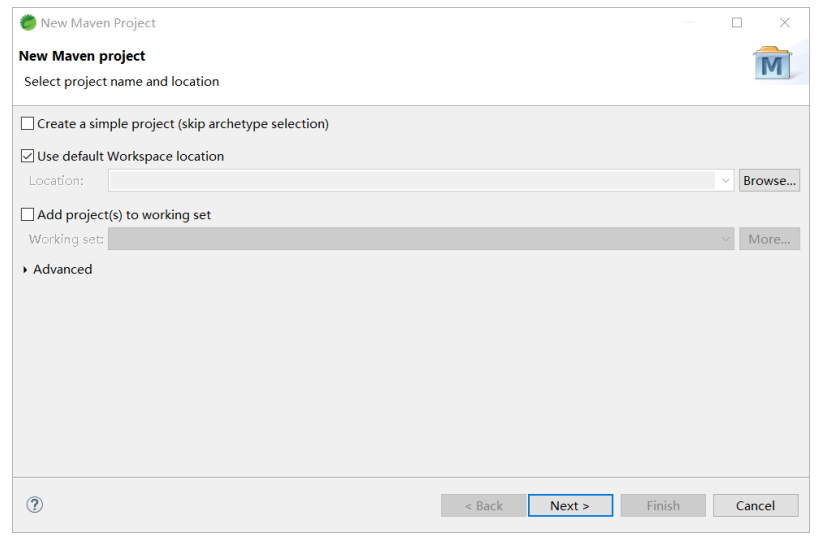Screen dimensions: 829x544
Task: Click inside the Working set combo field
Action: (410, 239)
